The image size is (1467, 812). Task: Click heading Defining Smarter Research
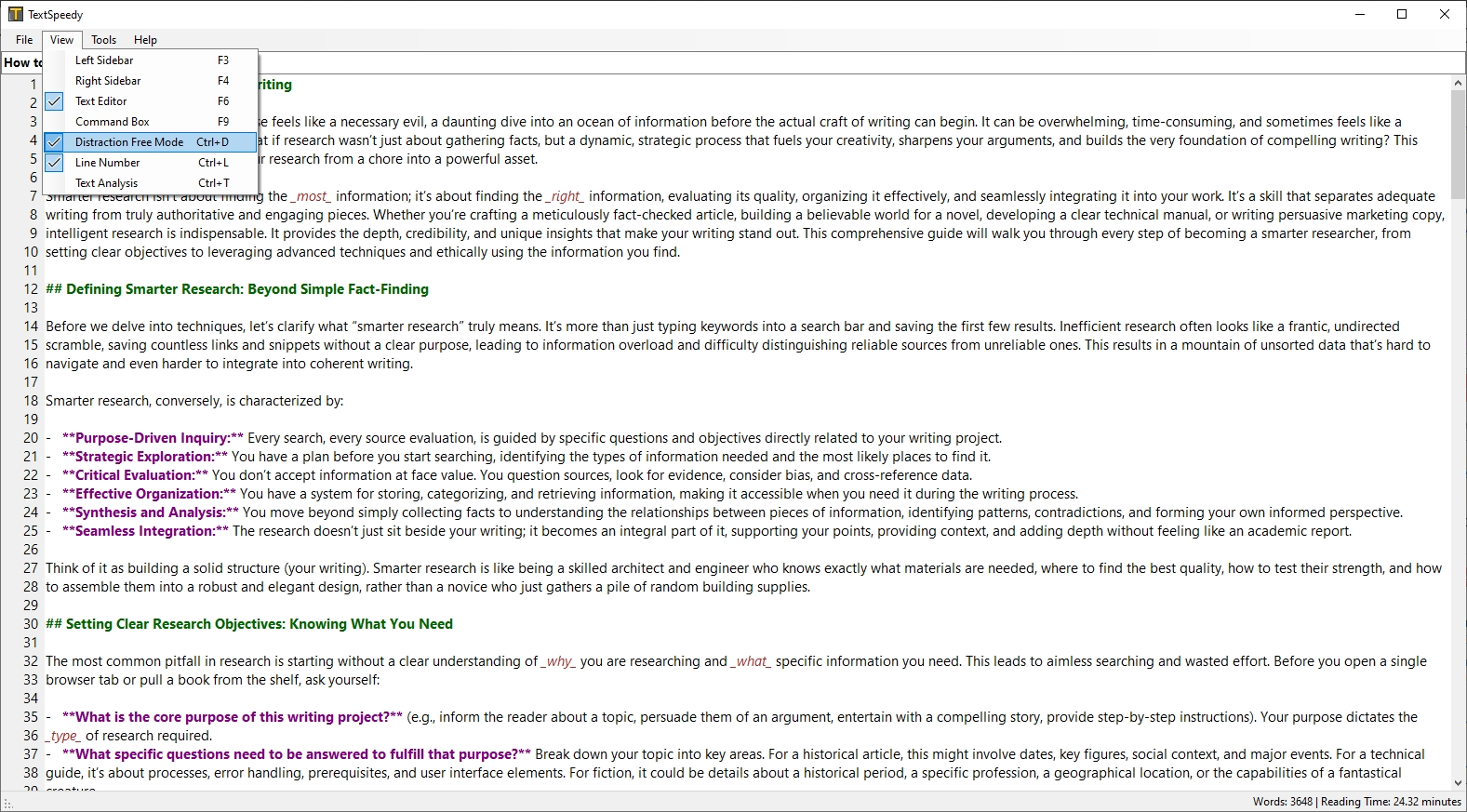tap(237, 289)
